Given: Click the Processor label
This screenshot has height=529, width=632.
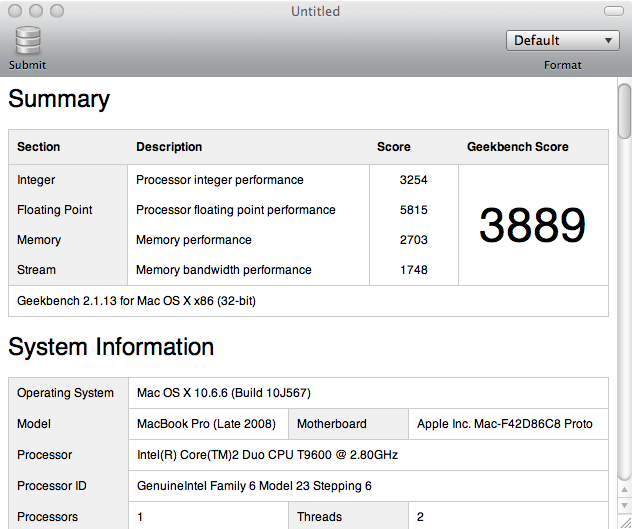Looking at the screenshot, I should (44, 455).
